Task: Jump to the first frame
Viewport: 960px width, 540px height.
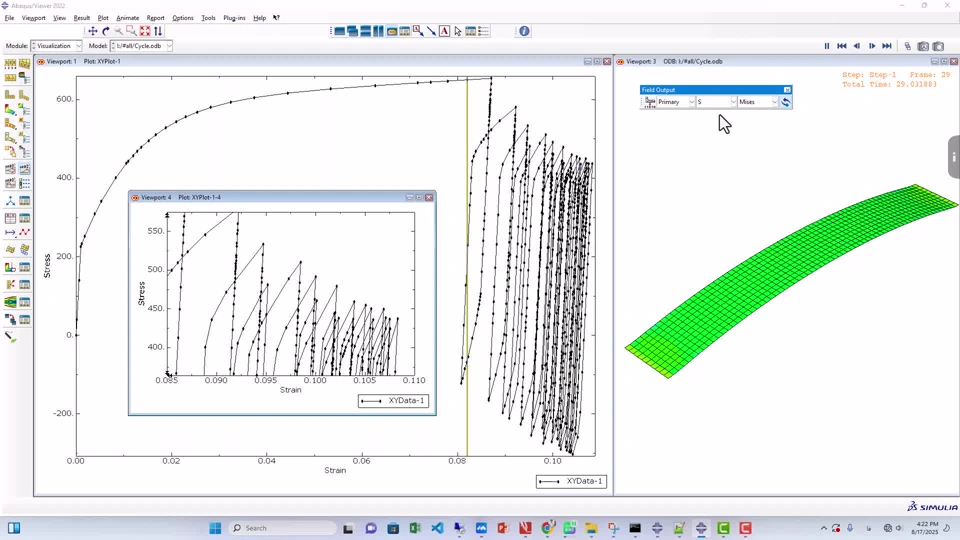Action: (x=842, y=46)
